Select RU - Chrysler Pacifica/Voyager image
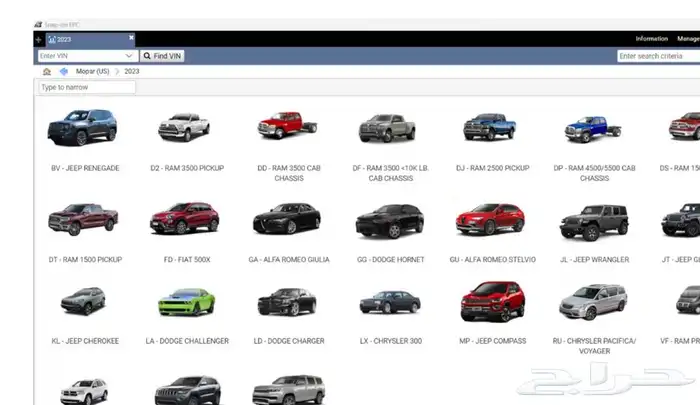Image resolution: width=700 pixels, height=405 pixels. point(593,302)
